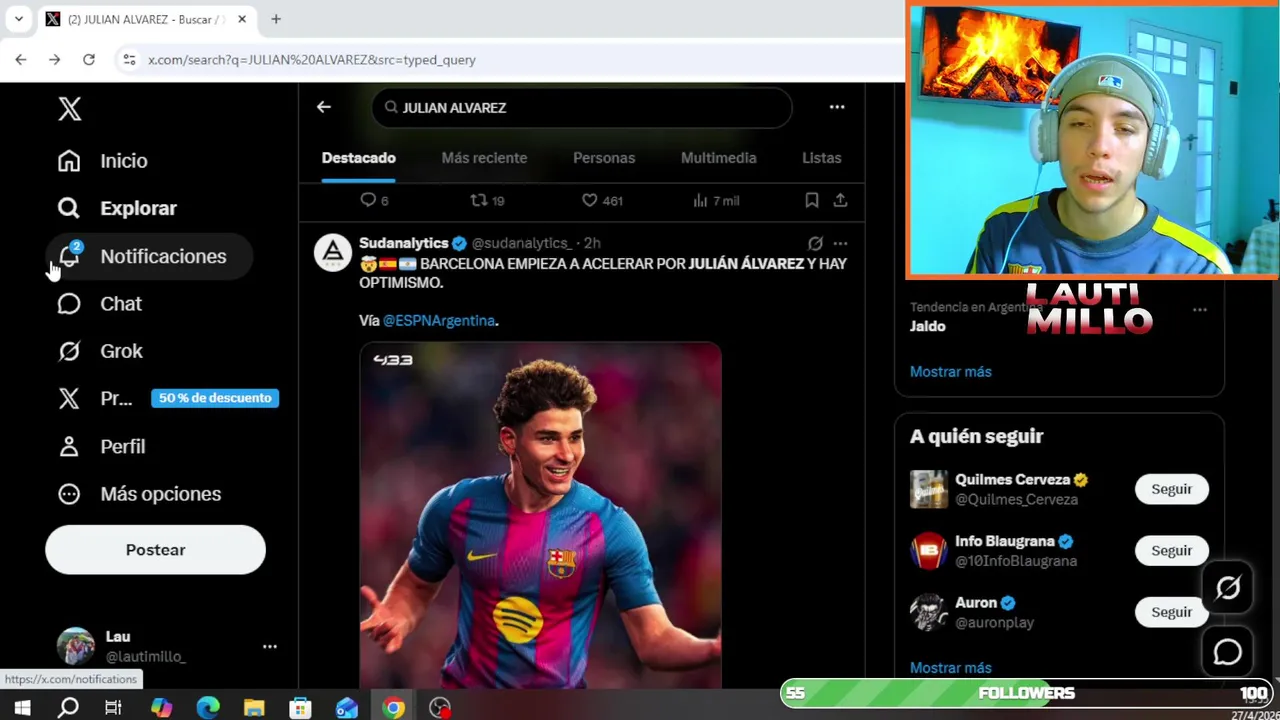
Task: Open Grok from sidebar
Action: (100, 351)
